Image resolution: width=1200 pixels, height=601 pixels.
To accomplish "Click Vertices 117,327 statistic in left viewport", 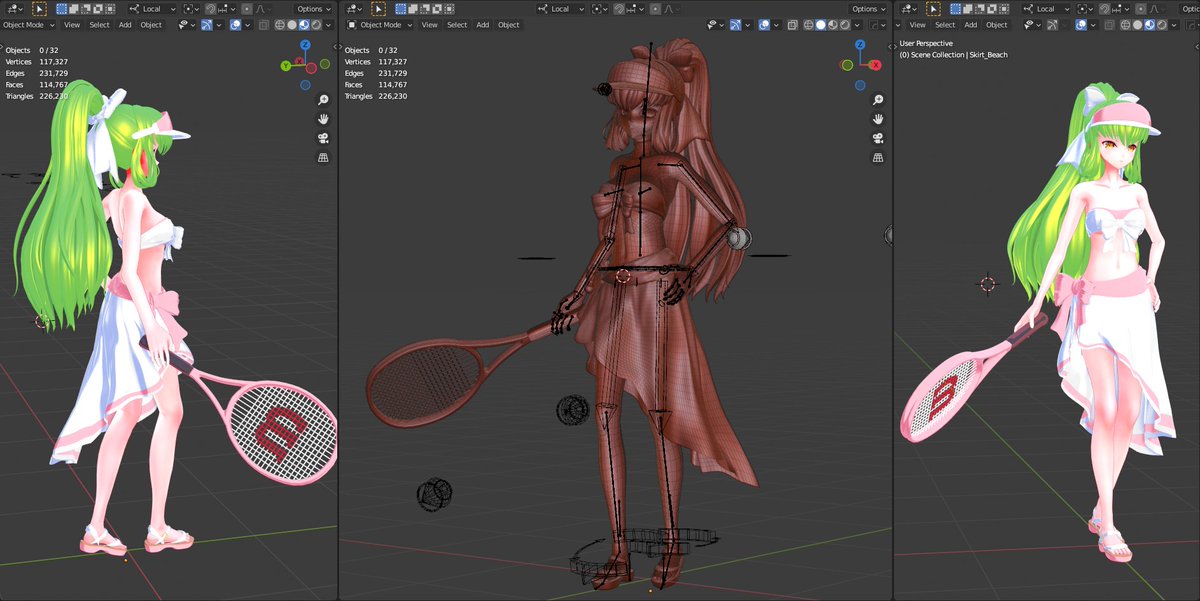I will point(36,62).
